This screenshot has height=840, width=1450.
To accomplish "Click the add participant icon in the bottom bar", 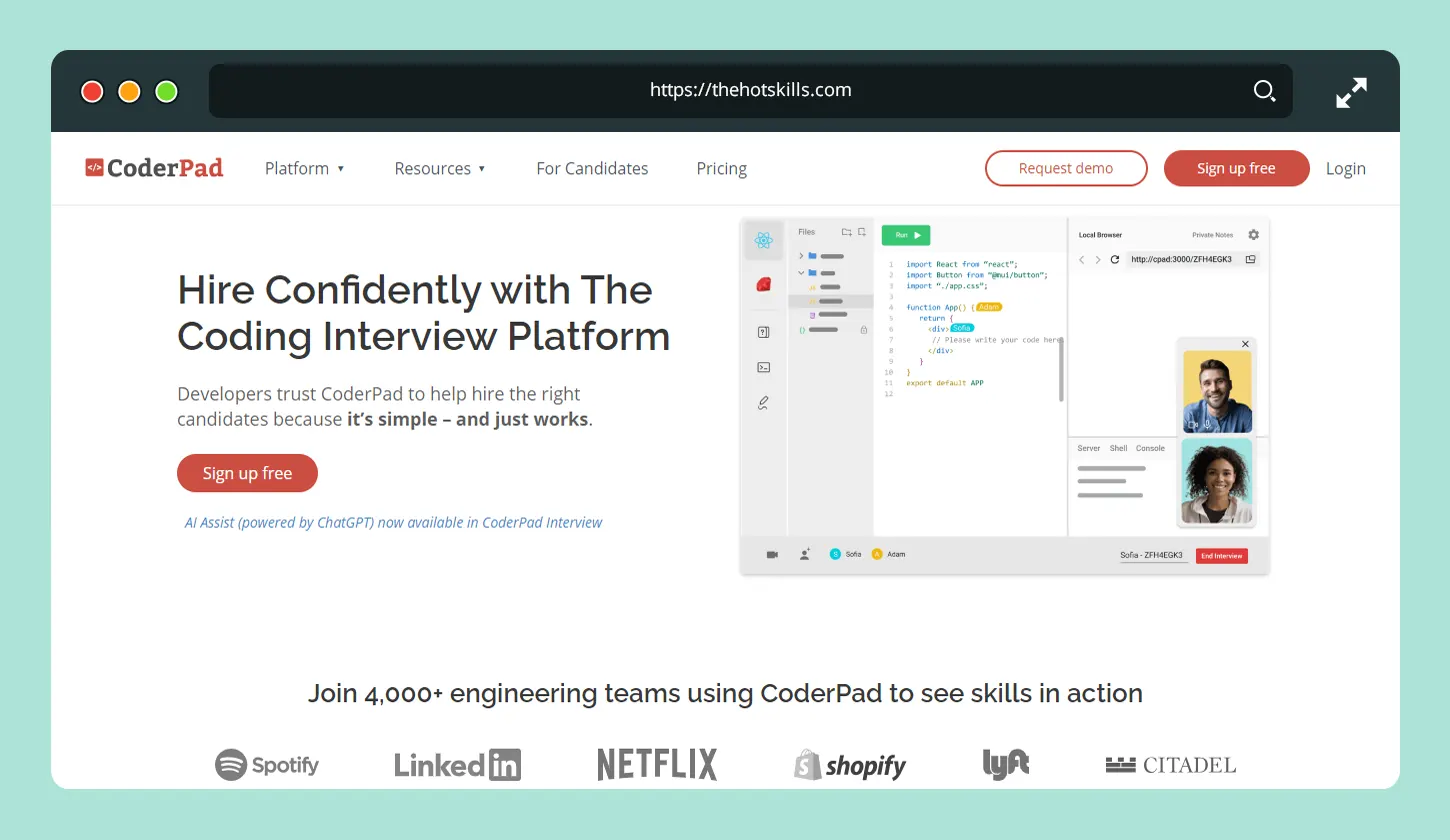I will pos(805,554).
